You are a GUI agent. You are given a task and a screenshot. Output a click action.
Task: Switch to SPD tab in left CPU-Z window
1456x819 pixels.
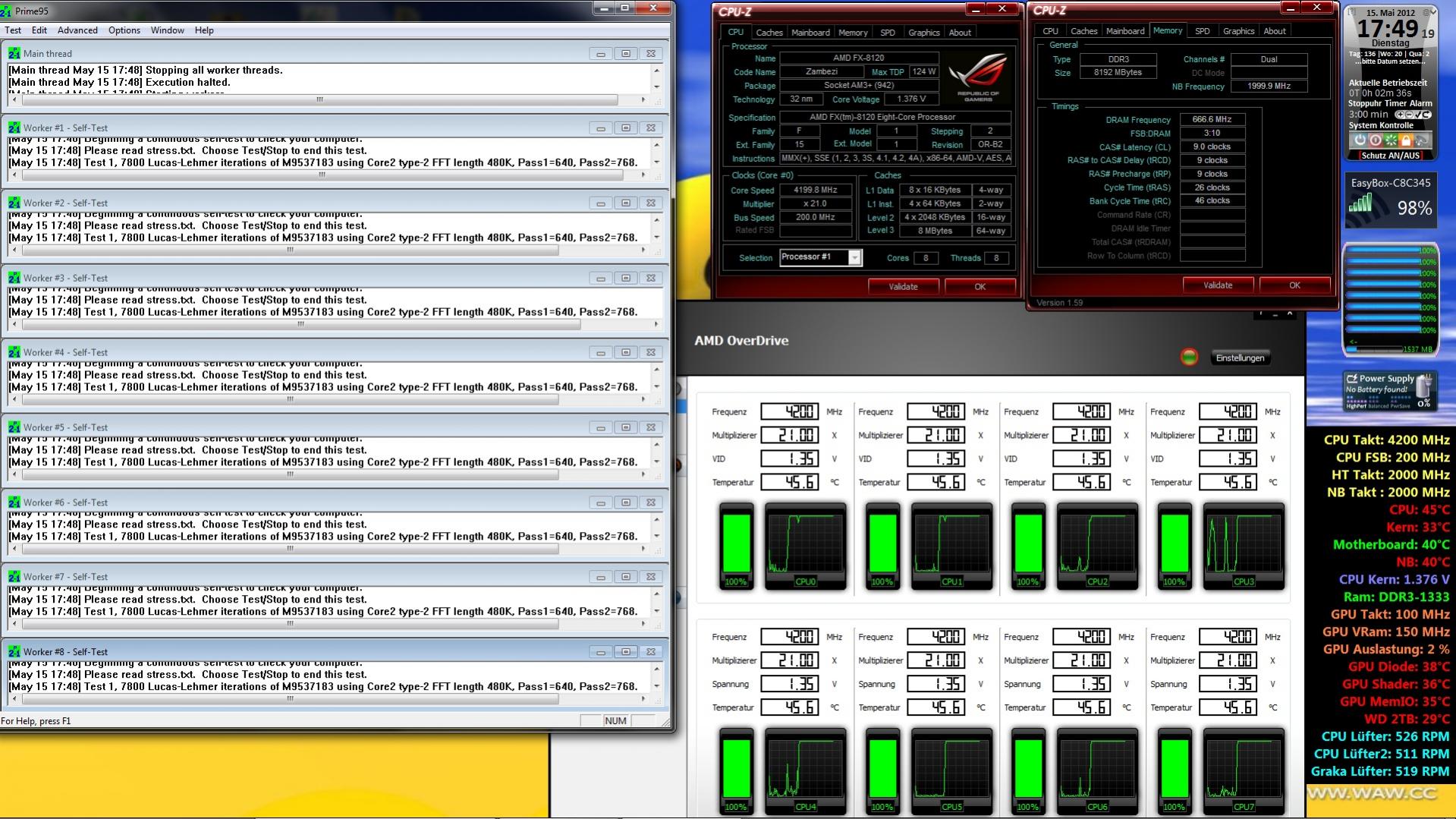[x=888, y=33]
